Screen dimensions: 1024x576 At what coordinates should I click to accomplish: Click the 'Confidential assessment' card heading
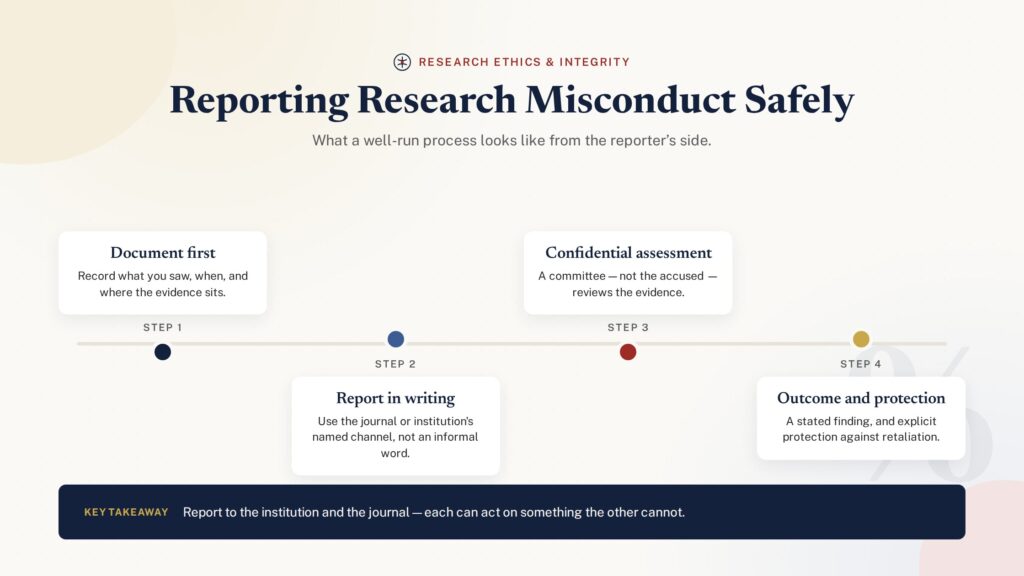coord(628,253)
